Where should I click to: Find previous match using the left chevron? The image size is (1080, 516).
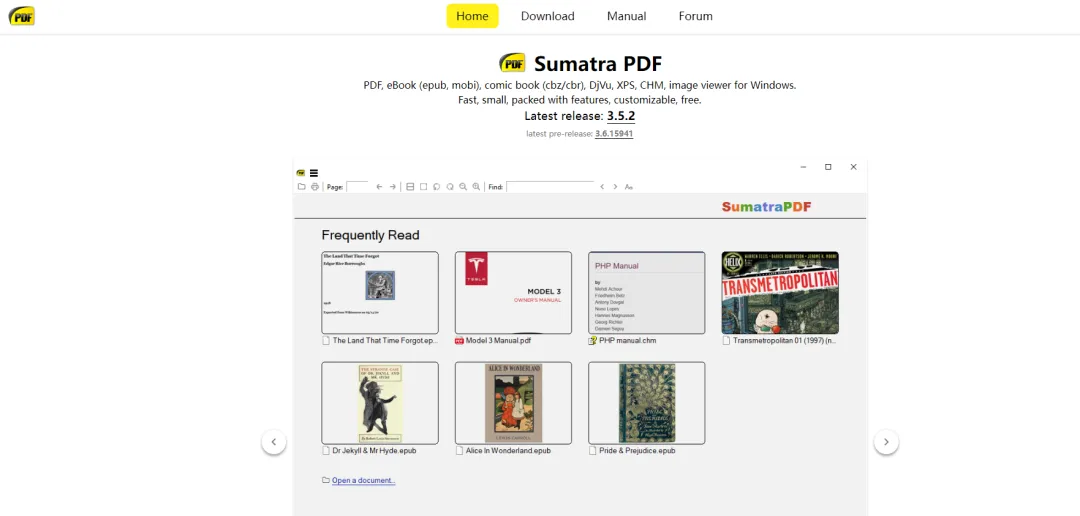click(x=602, y=187)
